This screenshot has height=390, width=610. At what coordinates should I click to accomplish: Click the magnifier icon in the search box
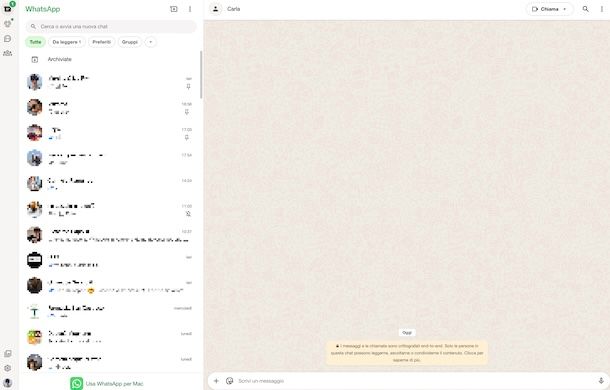[x=33, y=26]
